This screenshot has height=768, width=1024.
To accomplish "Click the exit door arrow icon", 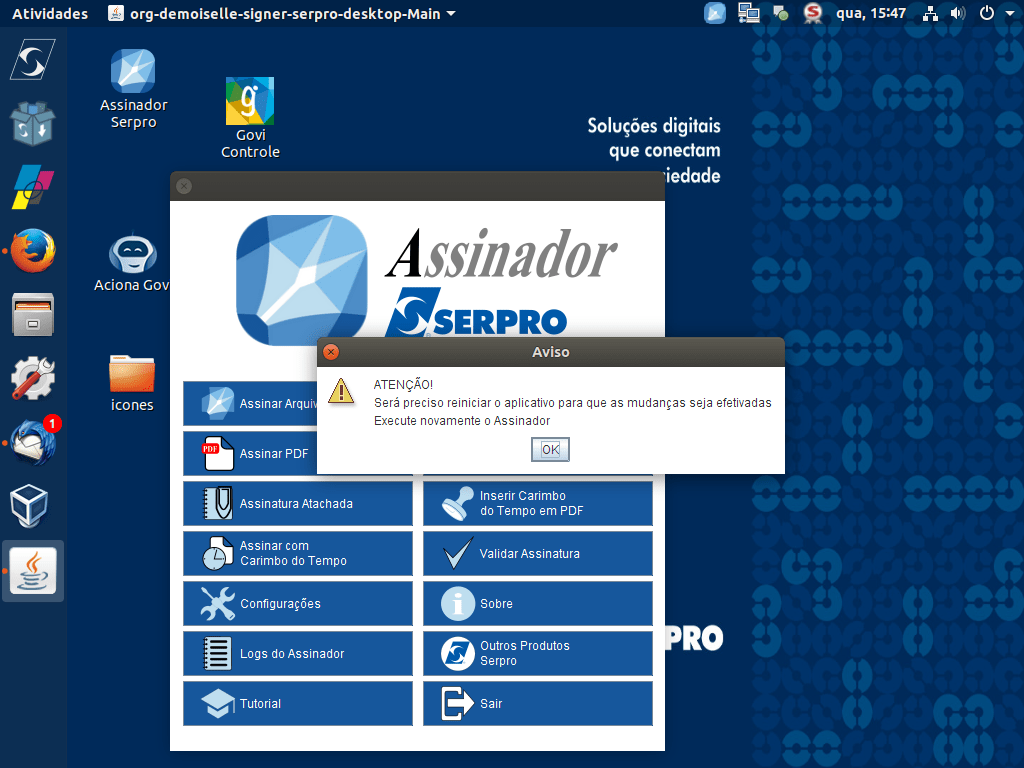I will (457, 703).
